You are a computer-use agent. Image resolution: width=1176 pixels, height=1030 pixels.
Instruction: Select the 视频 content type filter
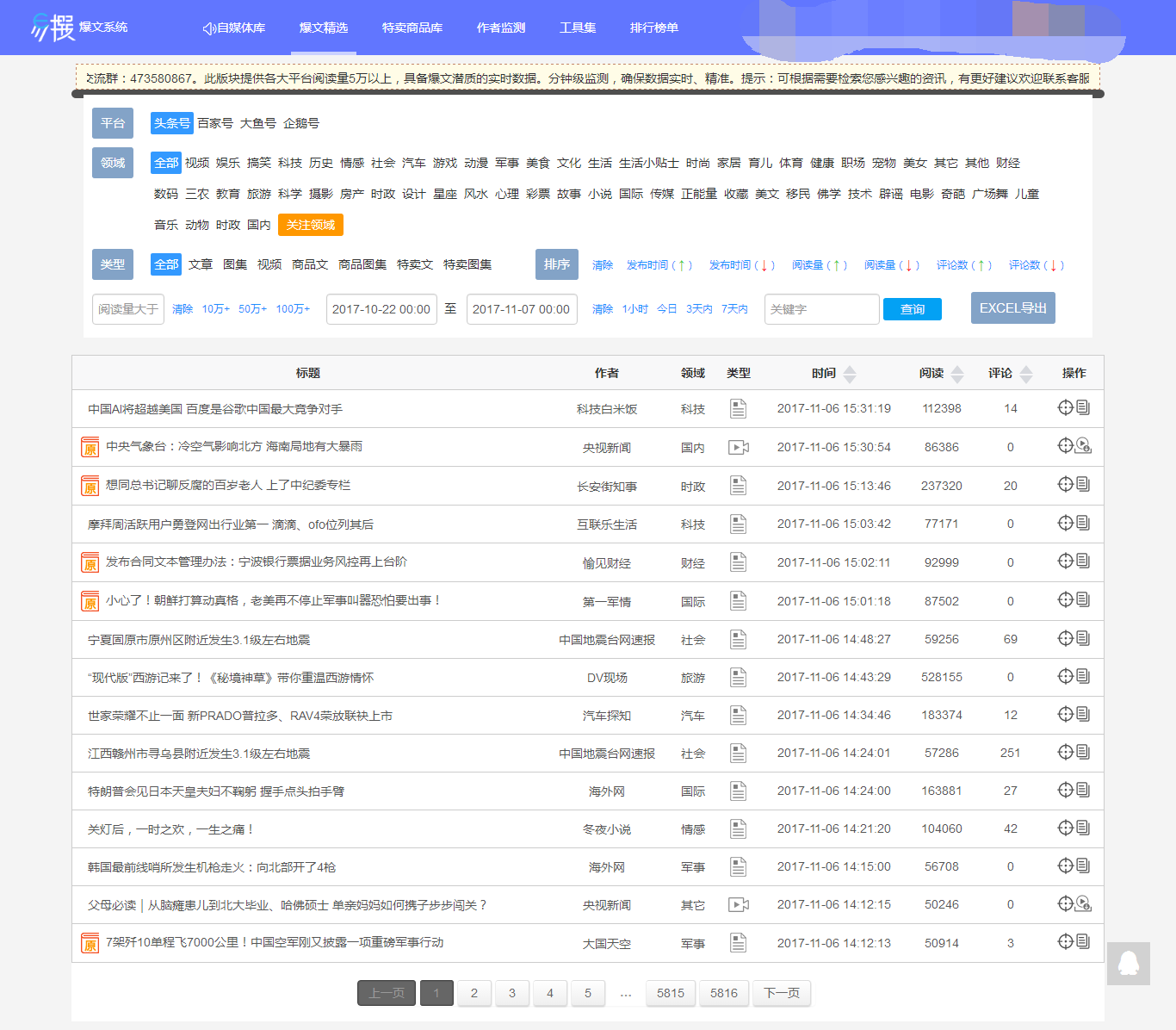click(x=269, y=264)
